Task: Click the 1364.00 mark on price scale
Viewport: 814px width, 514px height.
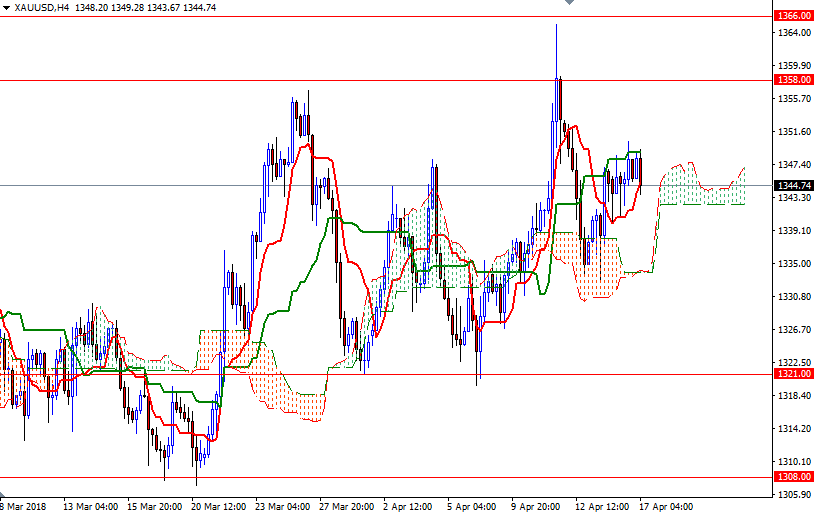Action: [793, 33]
